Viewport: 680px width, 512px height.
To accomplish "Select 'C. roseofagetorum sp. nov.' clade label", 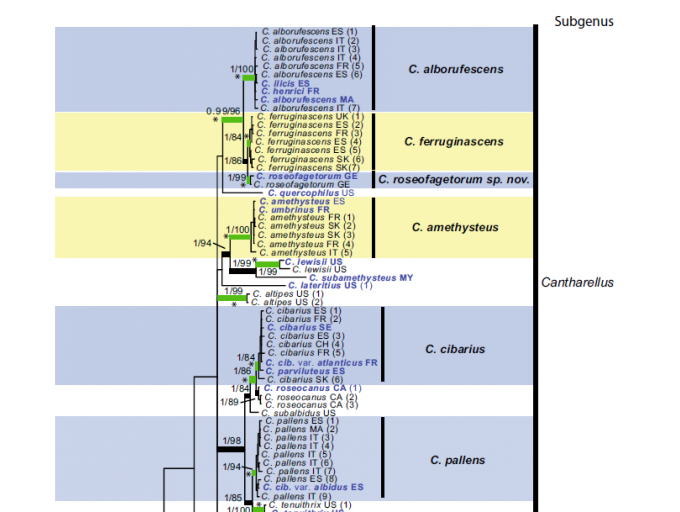I will (454, 179).
